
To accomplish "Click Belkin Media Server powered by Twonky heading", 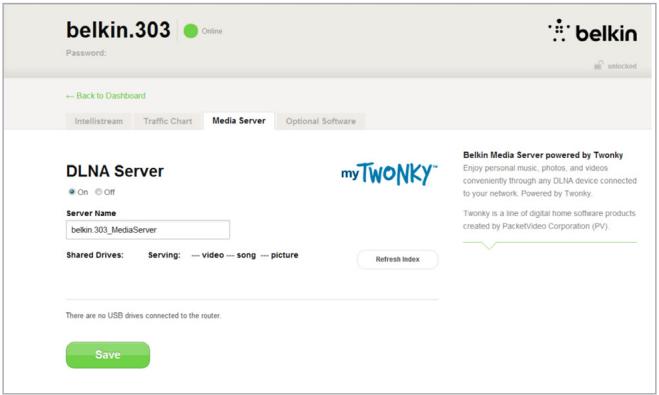I will click(x=543, y=155).
